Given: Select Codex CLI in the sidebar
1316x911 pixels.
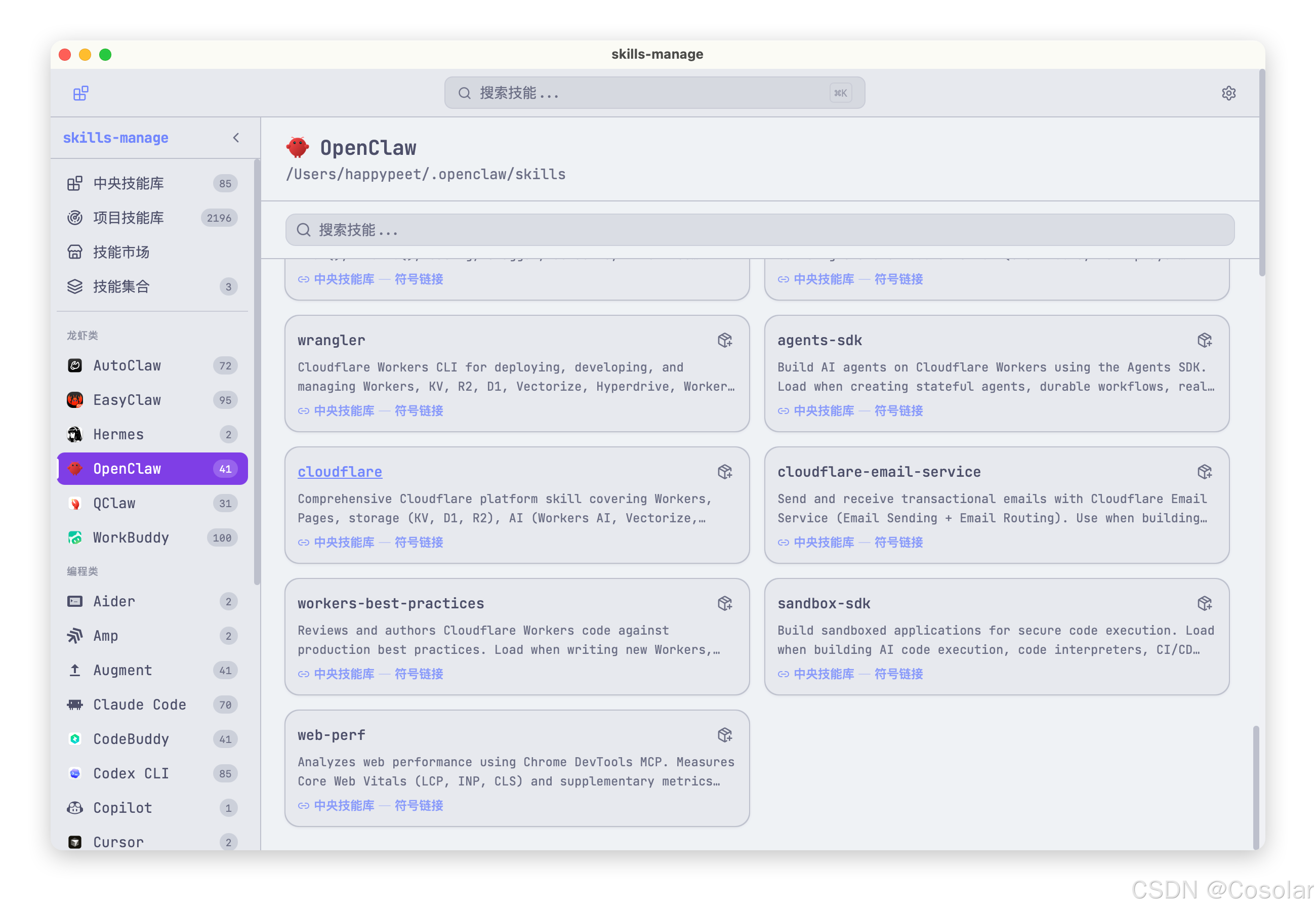Looking at the screenshot, I should 152,773.
